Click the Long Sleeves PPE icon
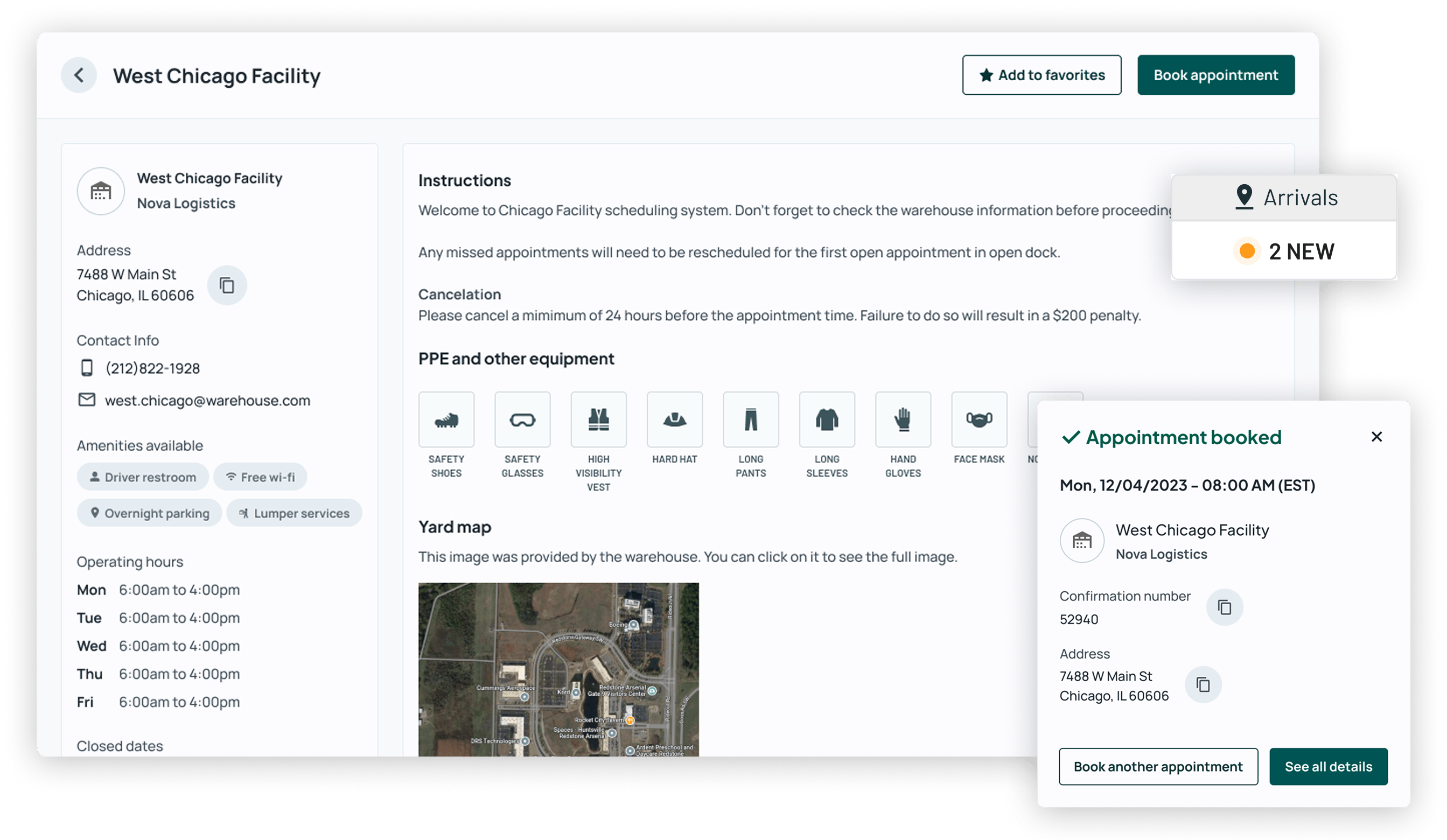The height and width of the screenshot is (840, 1447). click(826, 419)
